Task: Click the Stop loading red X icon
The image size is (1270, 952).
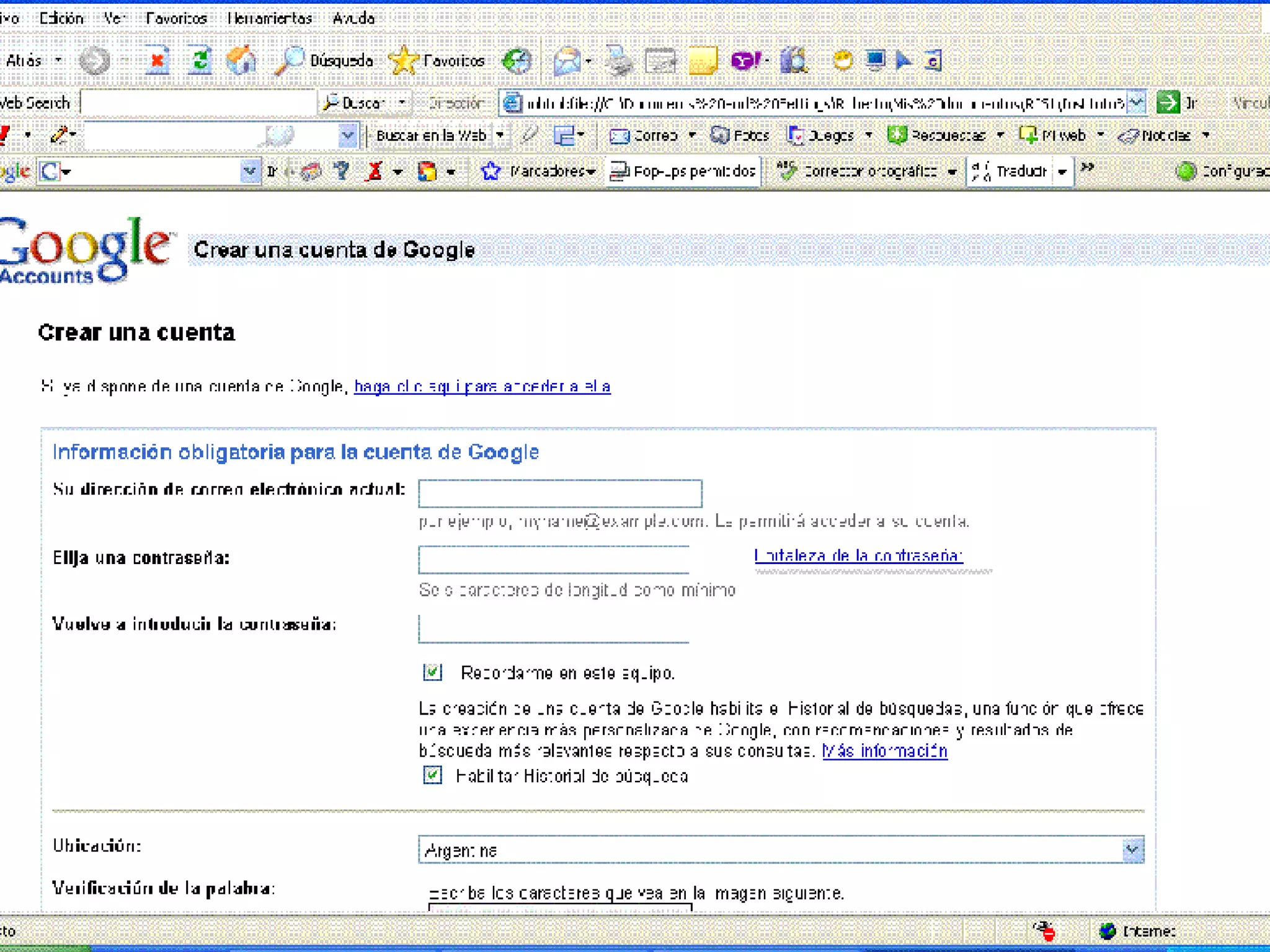Action: click(158, 61)
